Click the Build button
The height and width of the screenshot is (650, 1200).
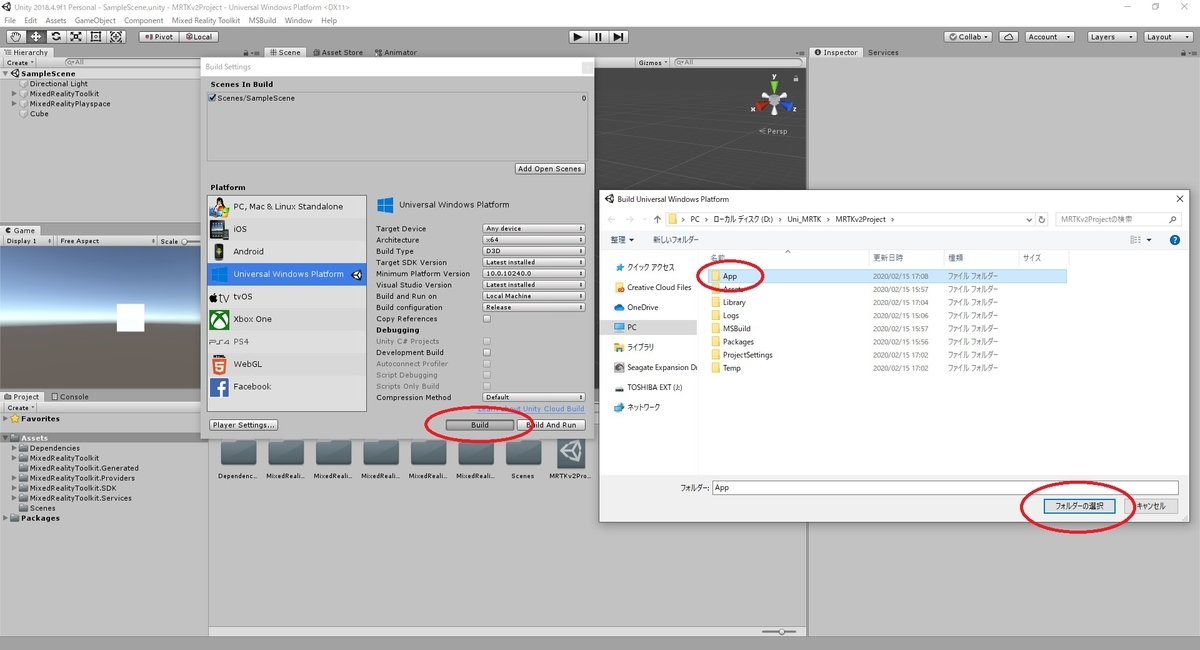[x=480, y=425]
